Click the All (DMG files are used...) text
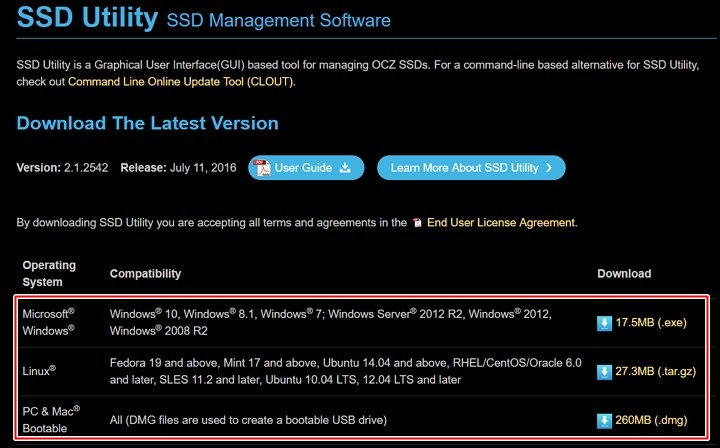 pos(248,420)
